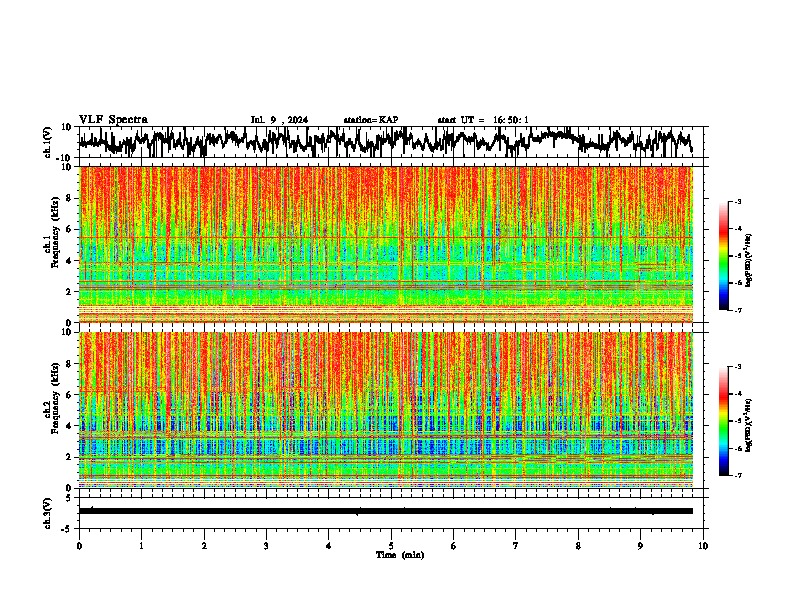Click the "8" kHz tick on ch.1 frequency axis
Screen dimensions: 792x612
(x=69, y=198)
